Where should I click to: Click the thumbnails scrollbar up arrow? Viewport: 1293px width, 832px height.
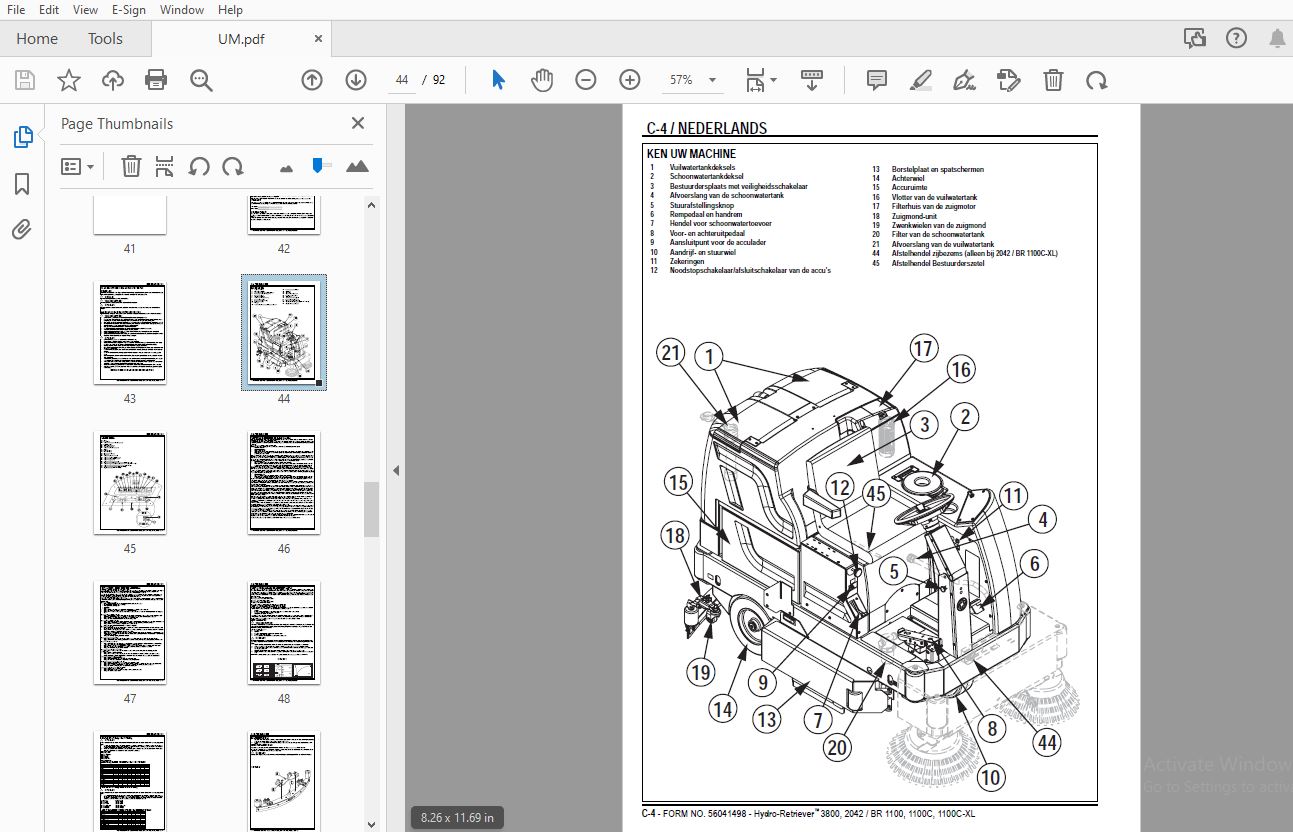click(x=371, y=205)
